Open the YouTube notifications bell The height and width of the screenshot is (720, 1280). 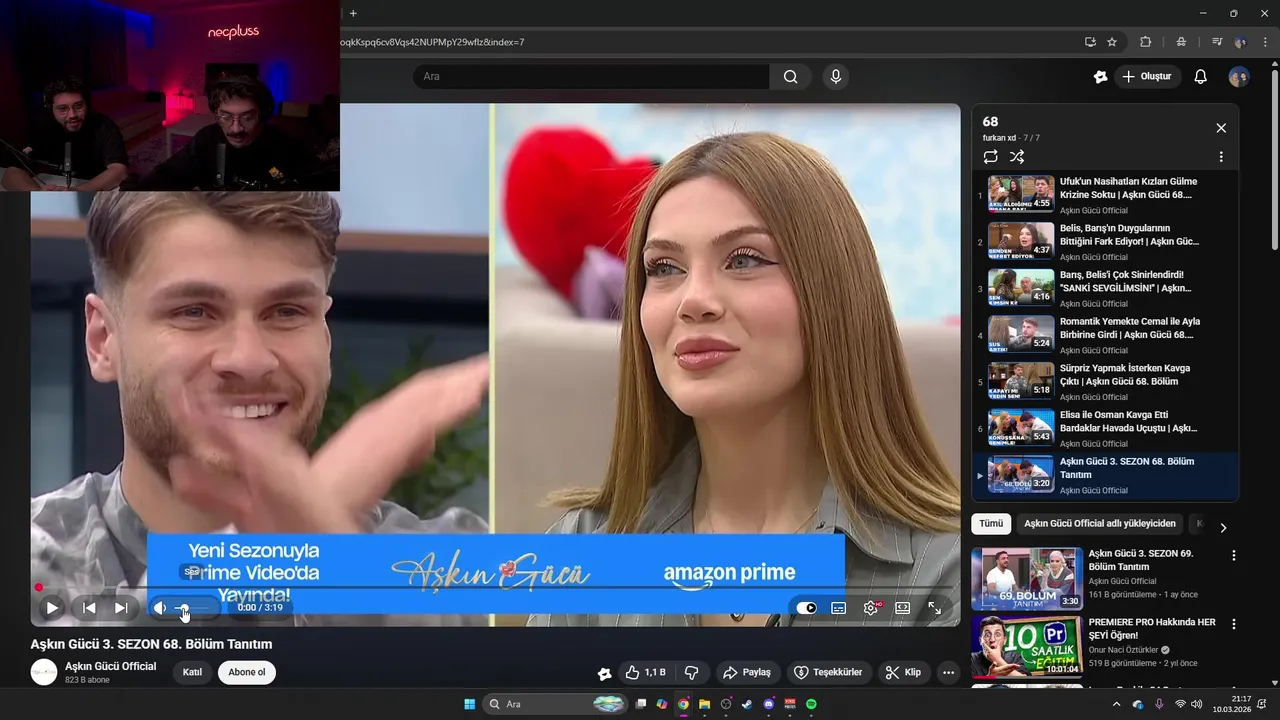pos(1201,76)
